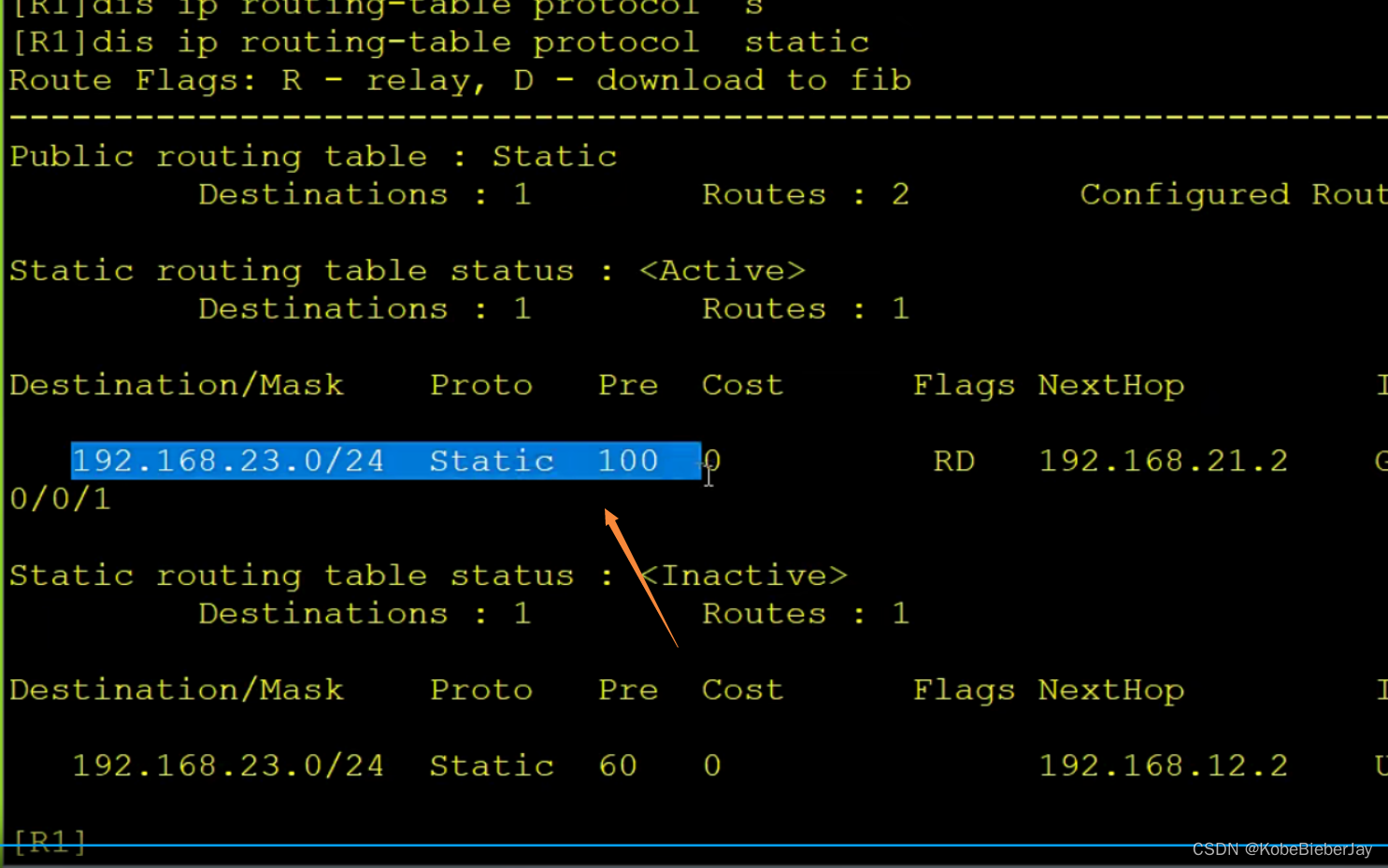Image resolution: width=1388 pixels, height=868 pixels.
Task: Click the <Active> routing table status text
Action: click(722, 270)
